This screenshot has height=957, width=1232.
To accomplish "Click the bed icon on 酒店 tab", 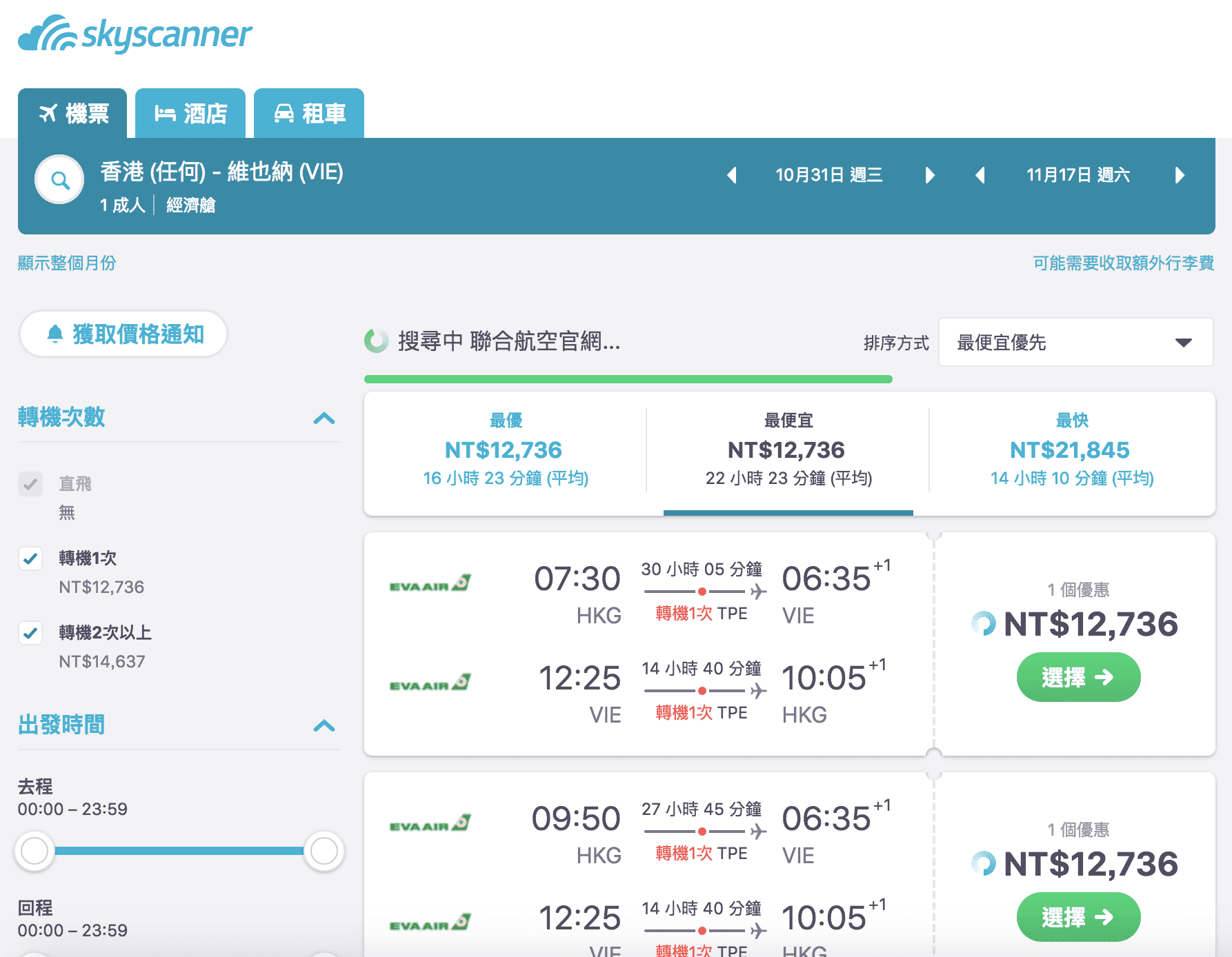I will click(165, 113).
